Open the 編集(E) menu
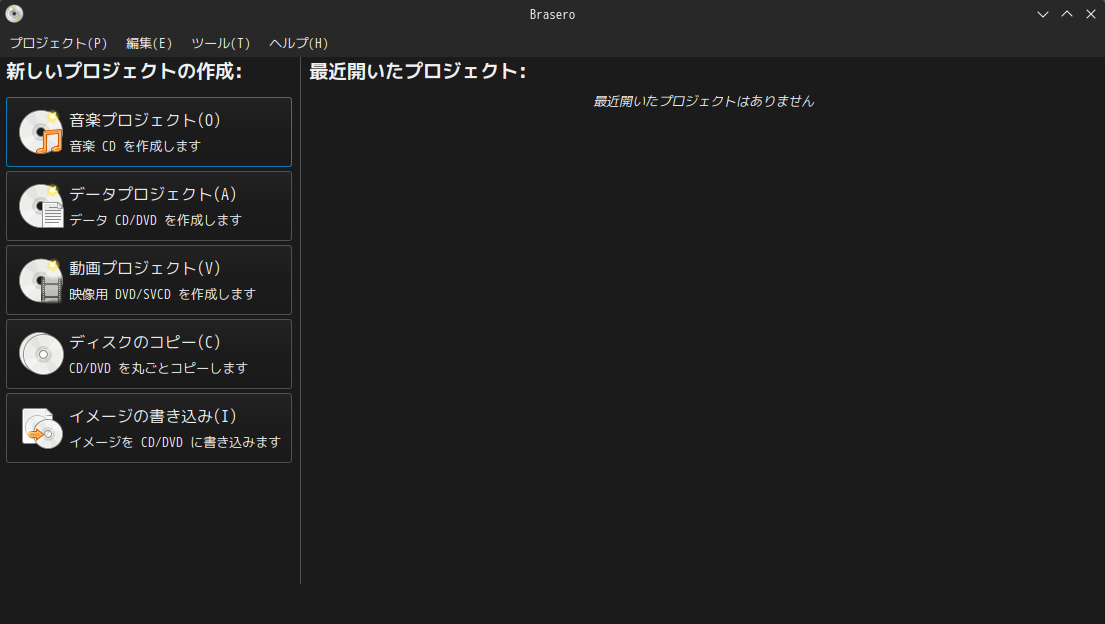Image resolution: width=1105 pixels, height=624 pixels. pos(149,43)
